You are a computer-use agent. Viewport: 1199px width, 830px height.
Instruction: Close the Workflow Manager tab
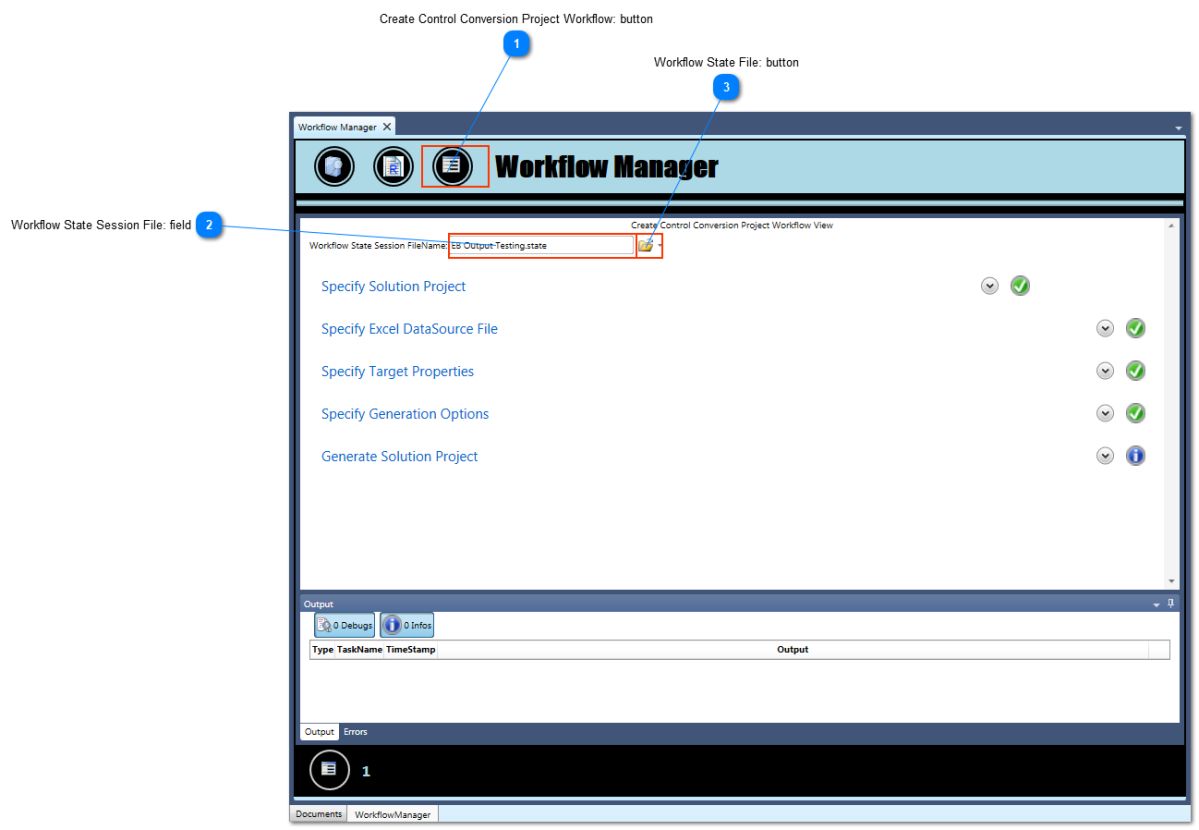387,127
